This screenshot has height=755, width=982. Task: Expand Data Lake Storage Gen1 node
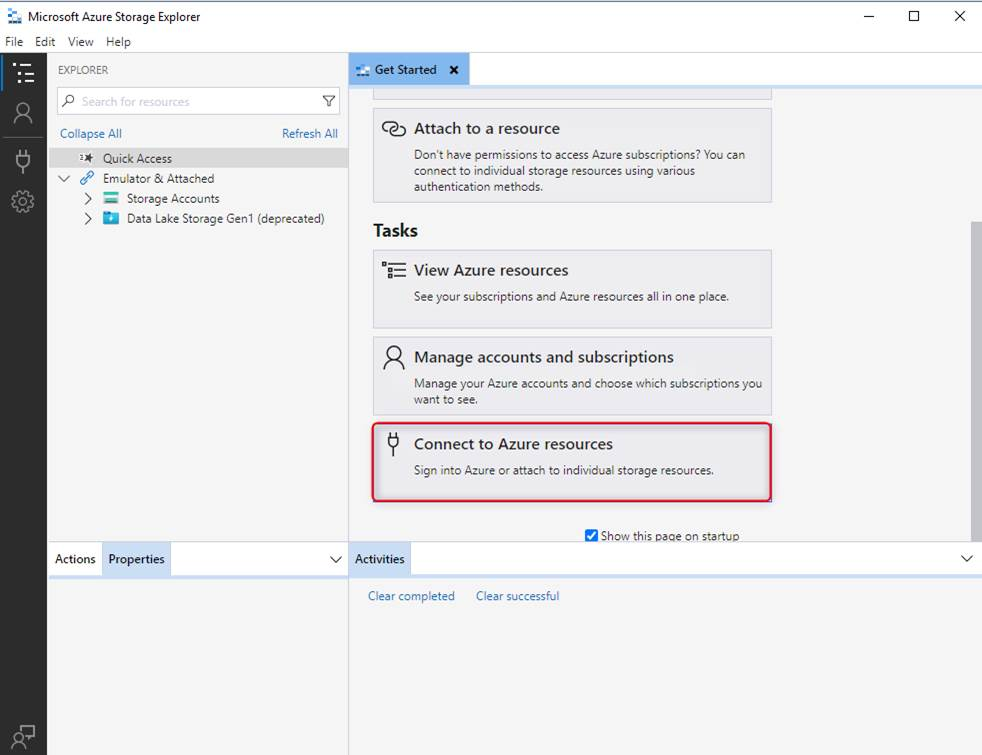pos(88,219)
